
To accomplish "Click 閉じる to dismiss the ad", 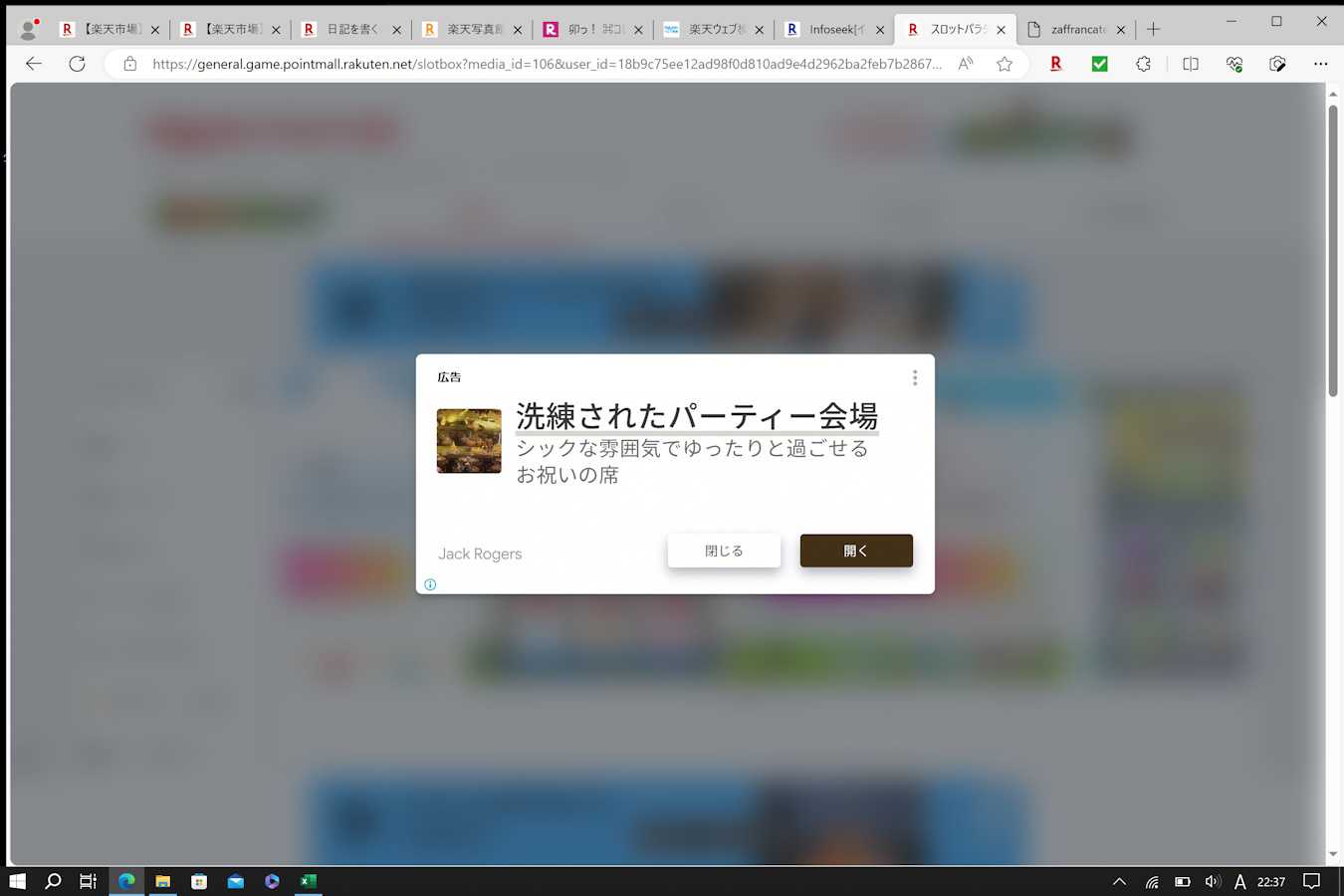I will pos(724,551).
